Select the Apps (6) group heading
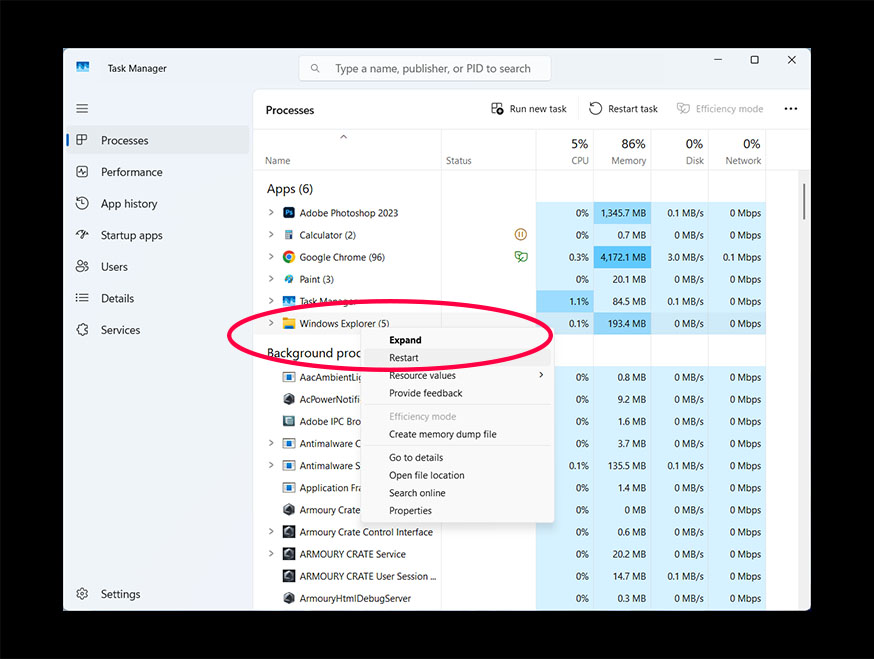This screenshot has height=659, width=874. 290,189
